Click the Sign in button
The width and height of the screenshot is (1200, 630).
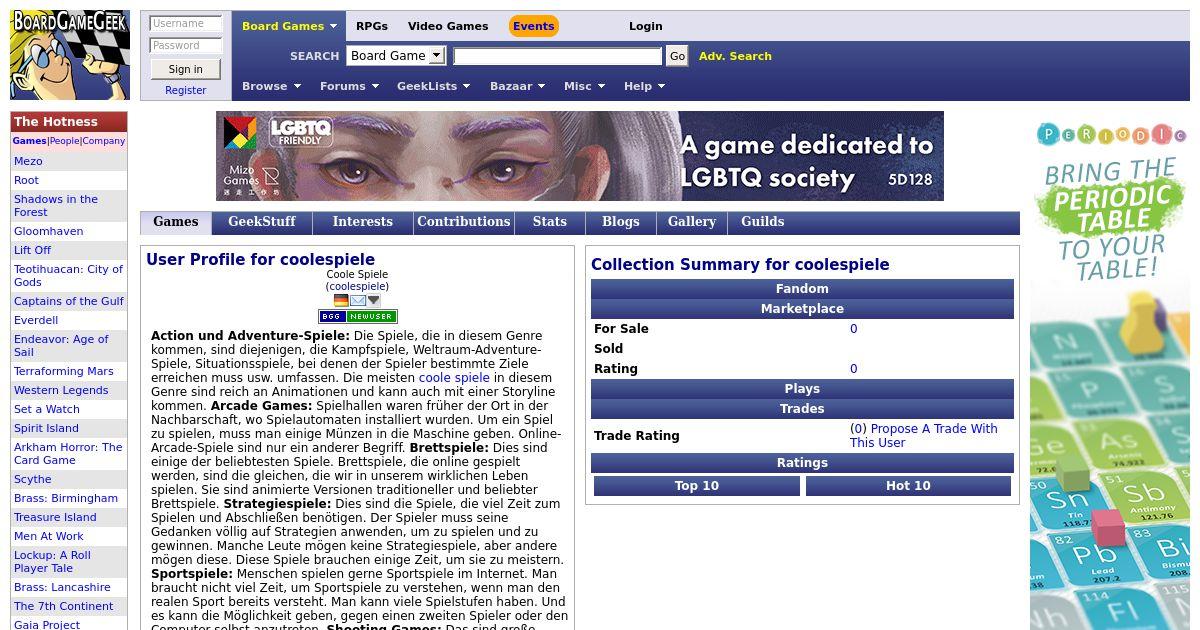click(185, 69)
